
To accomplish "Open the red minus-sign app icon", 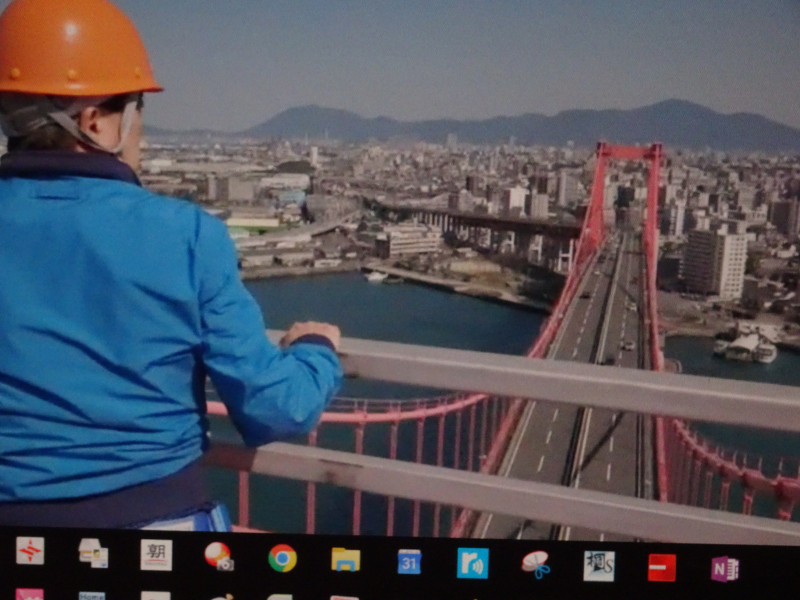I will (662, 568).
